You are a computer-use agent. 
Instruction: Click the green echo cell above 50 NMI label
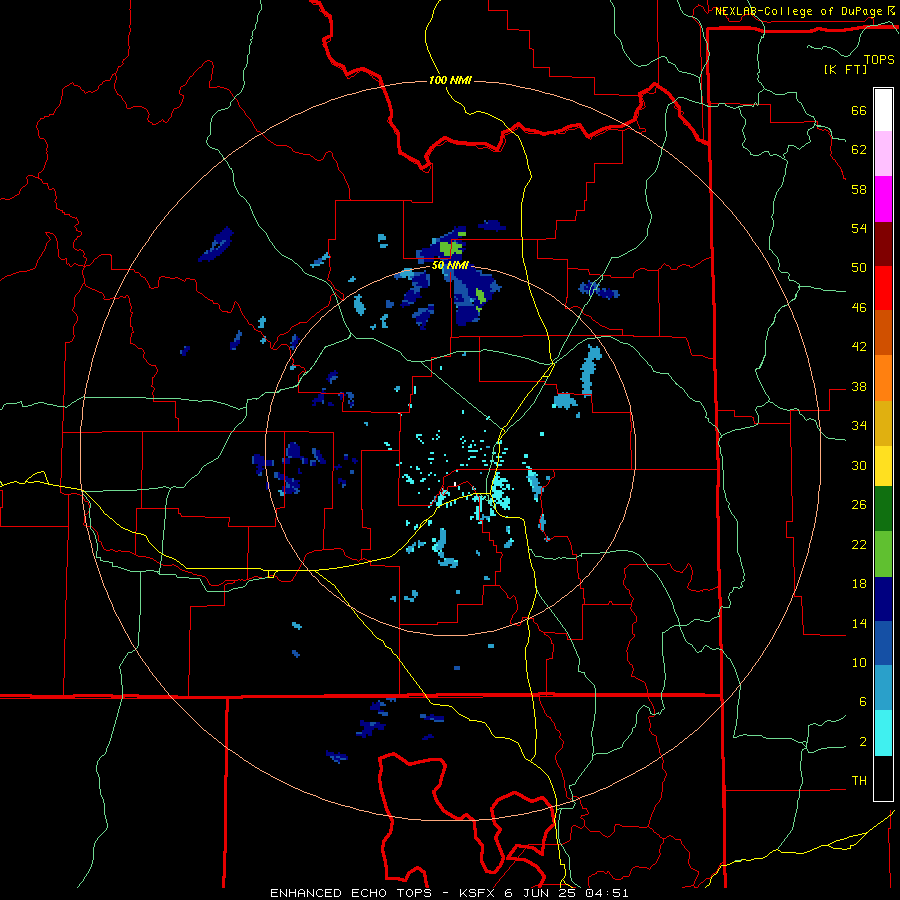point(451,249)
